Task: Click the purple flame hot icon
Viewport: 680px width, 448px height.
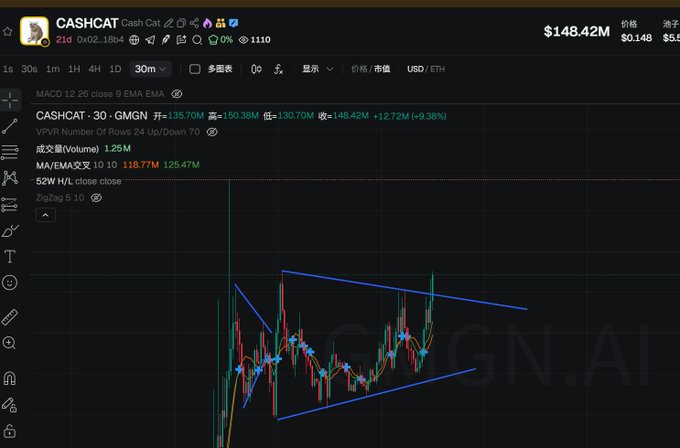Action: (207, 23)
